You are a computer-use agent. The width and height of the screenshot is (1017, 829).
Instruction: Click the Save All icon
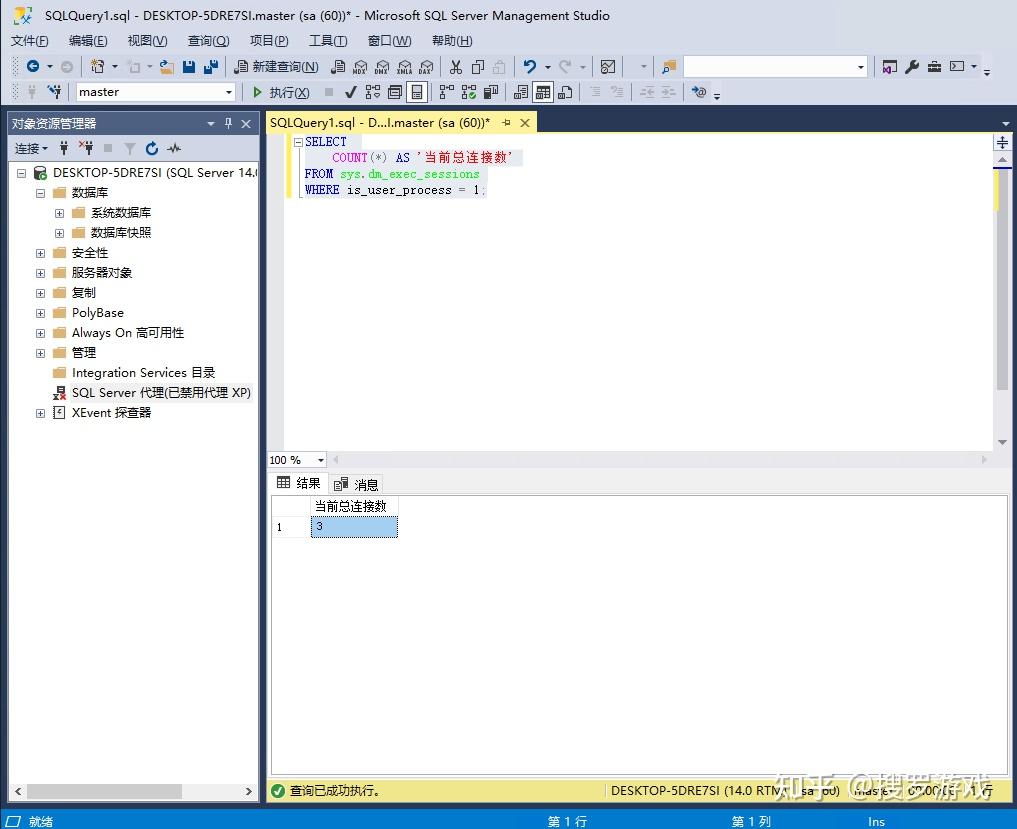(x=211, y=66)
